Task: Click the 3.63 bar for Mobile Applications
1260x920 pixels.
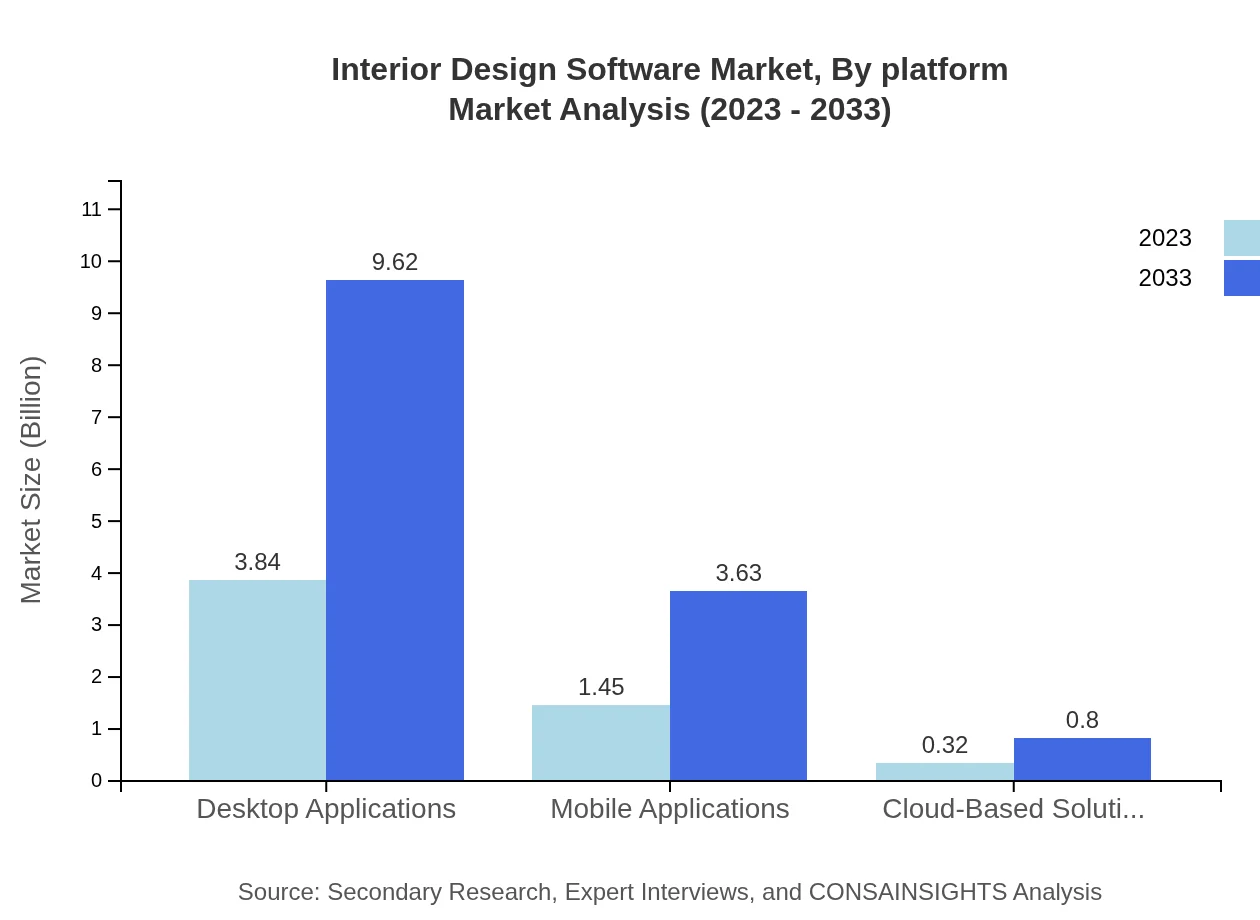Action: pos(738,685)
